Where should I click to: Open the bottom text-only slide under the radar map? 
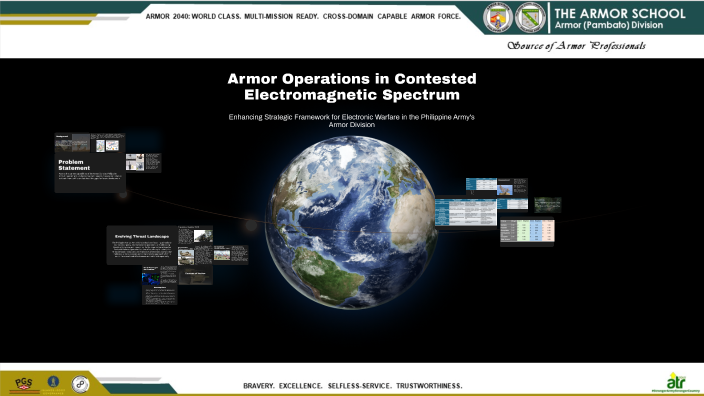[x=159, y=295]
